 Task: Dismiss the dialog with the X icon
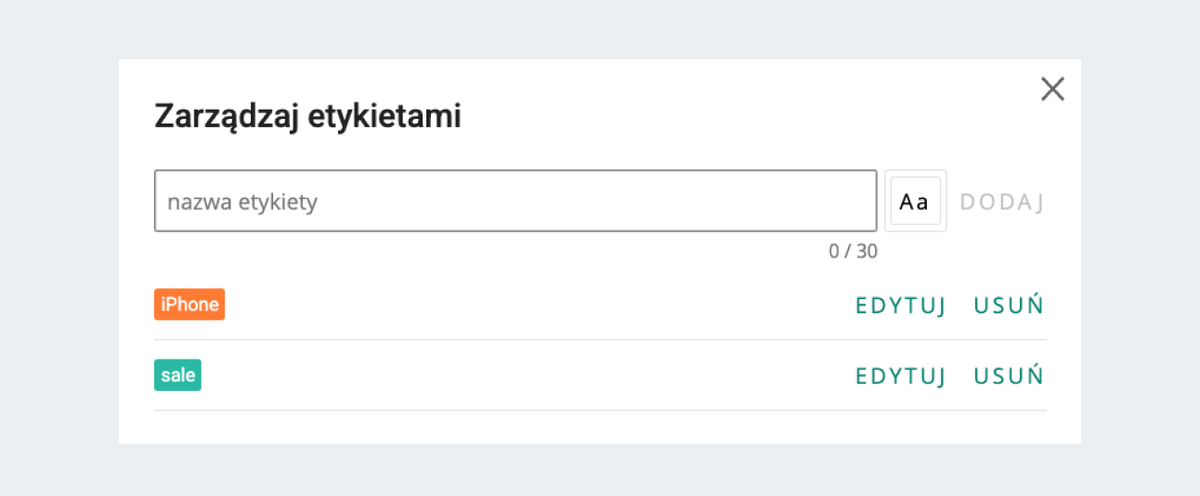pos(1052,90)
